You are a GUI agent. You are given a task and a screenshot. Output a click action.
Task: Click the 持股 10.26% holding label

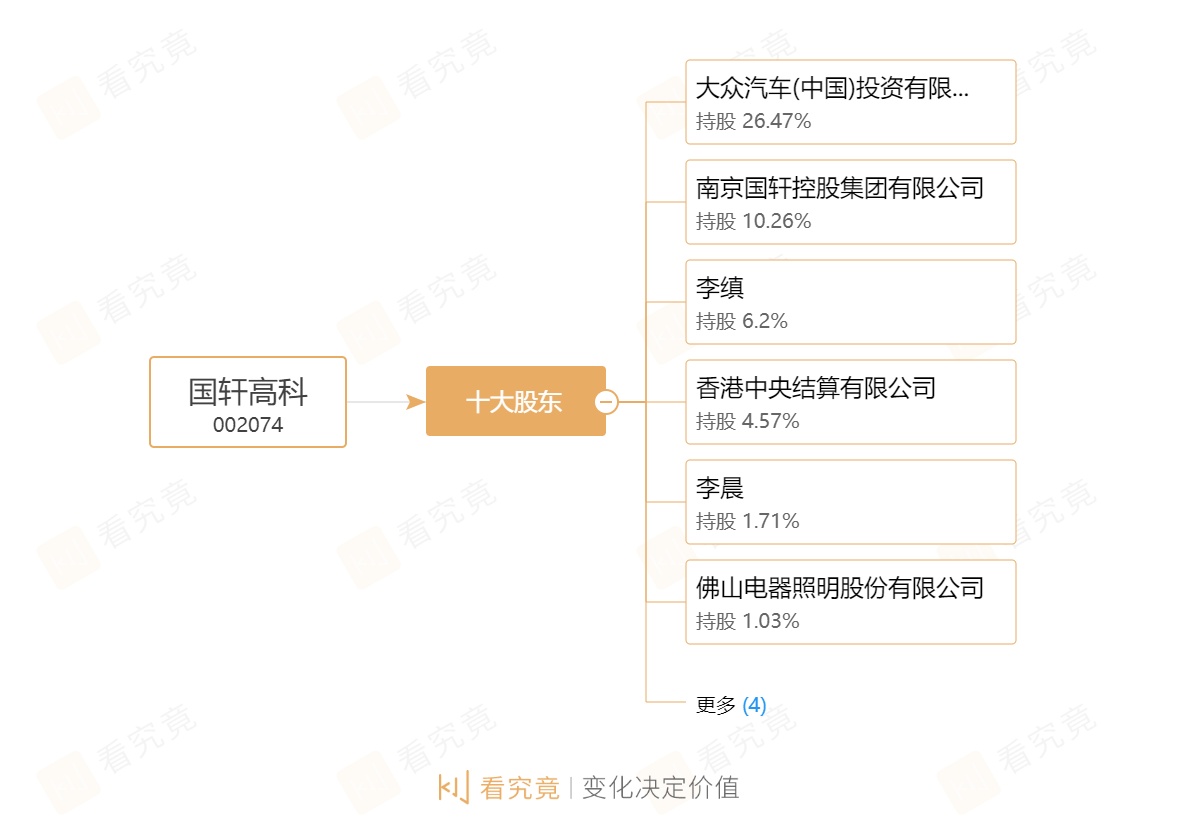754,222
